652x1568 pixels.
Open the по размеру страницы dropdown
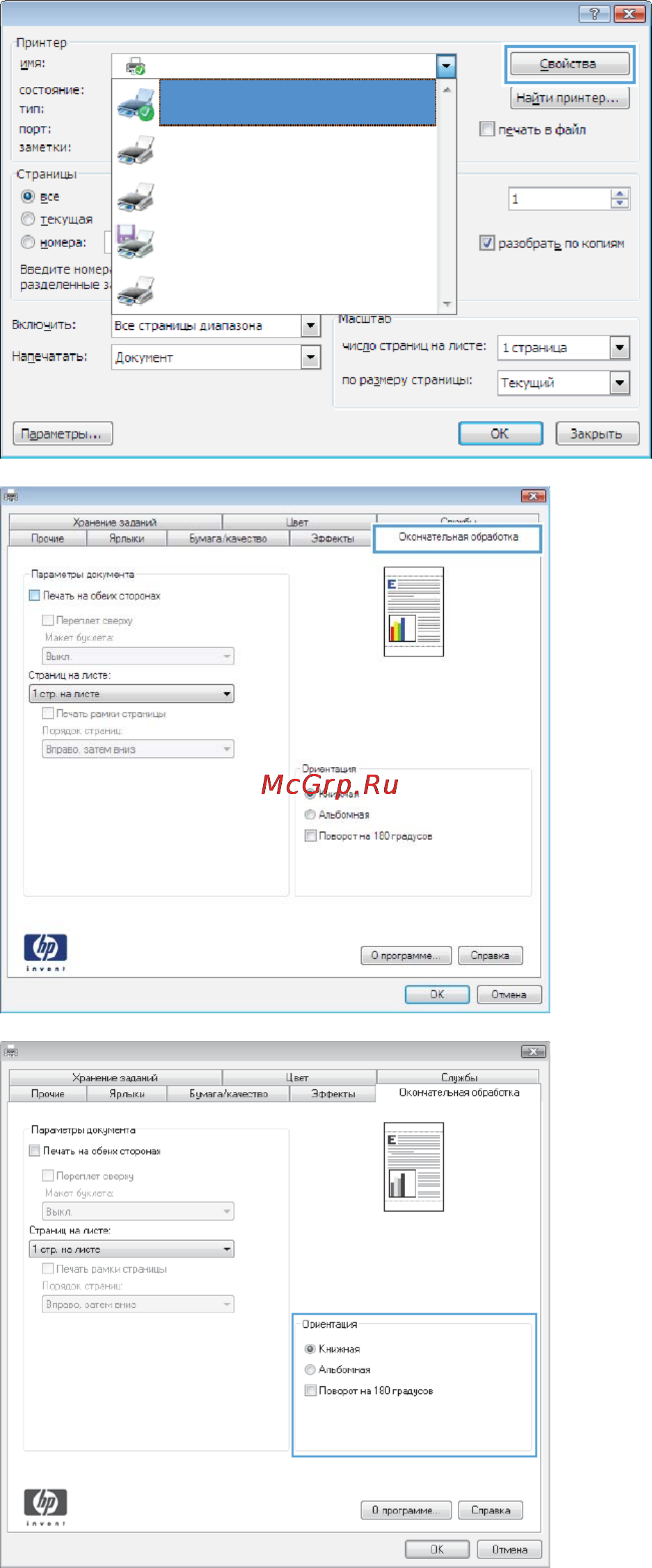pos(564,383)
